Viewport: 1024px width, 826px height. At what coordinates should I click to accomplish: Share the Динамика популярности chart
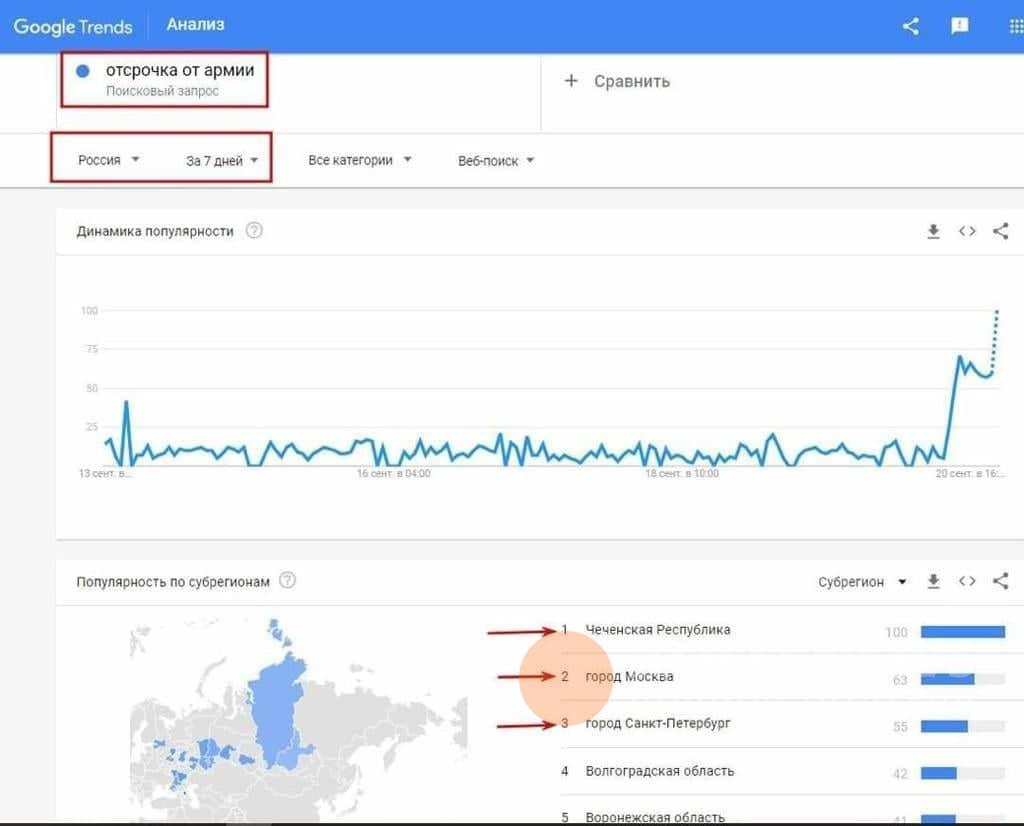click(x=1000, y=231)
